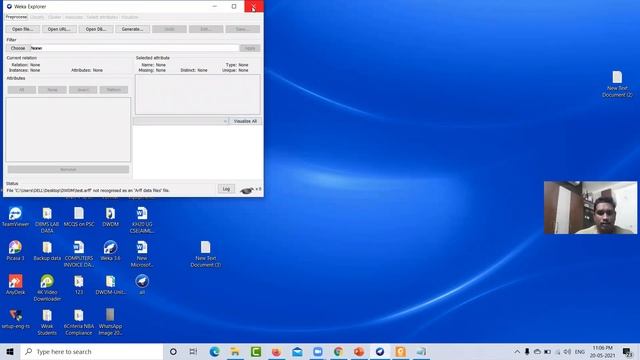The width and height of the screenshot is (640, 360).
Task: Open PowerPoint from the taskbar
Action: 359,351
